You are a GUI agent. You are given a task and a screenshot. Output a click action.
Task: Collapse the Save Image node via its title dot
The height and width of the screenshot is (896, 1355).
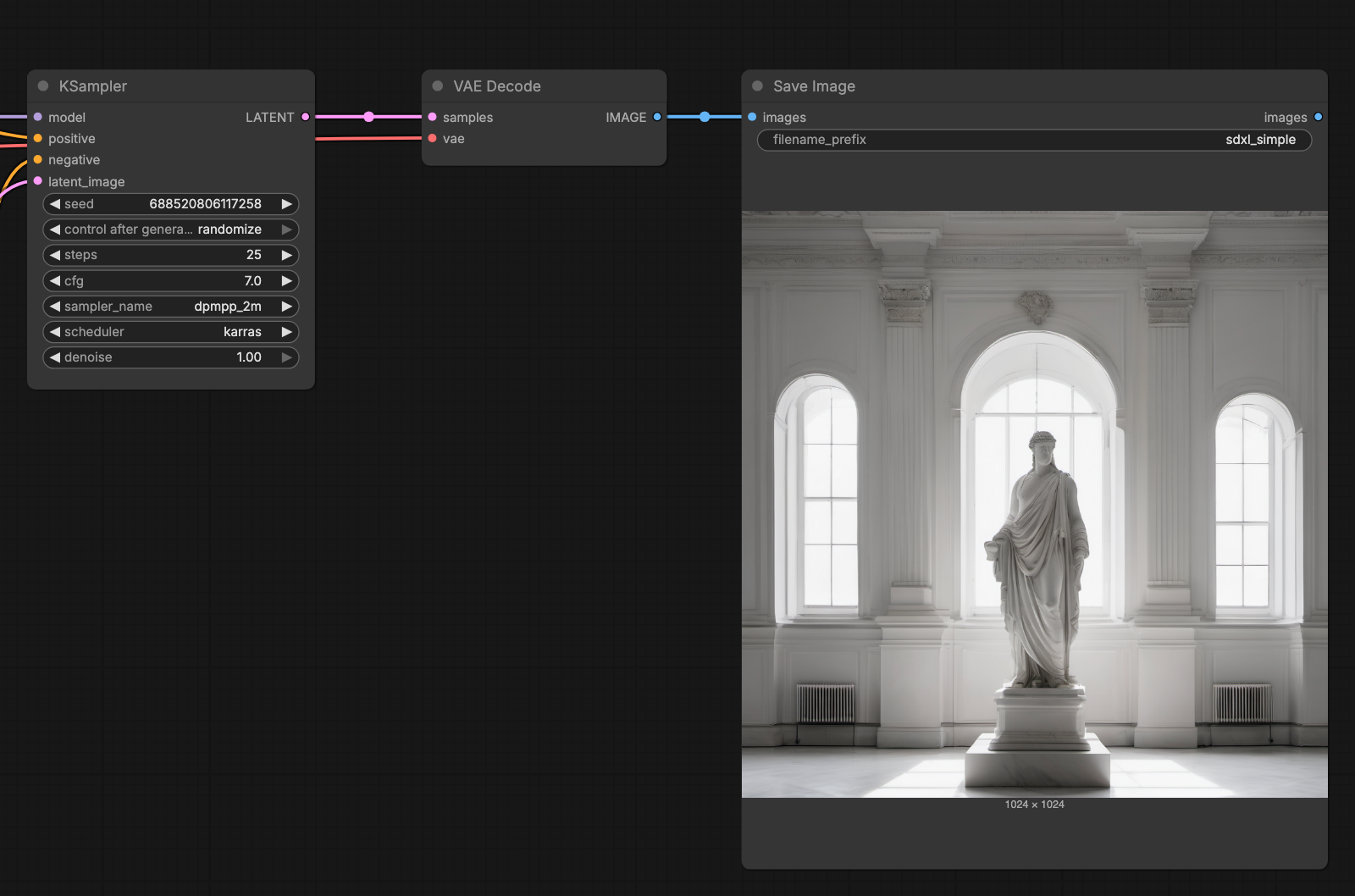[x=758, y=86]
